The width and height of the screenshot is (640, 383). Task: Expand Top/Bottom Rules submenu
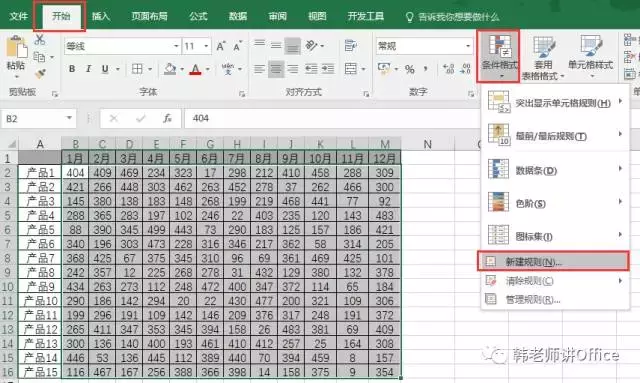tap(556, 136)
